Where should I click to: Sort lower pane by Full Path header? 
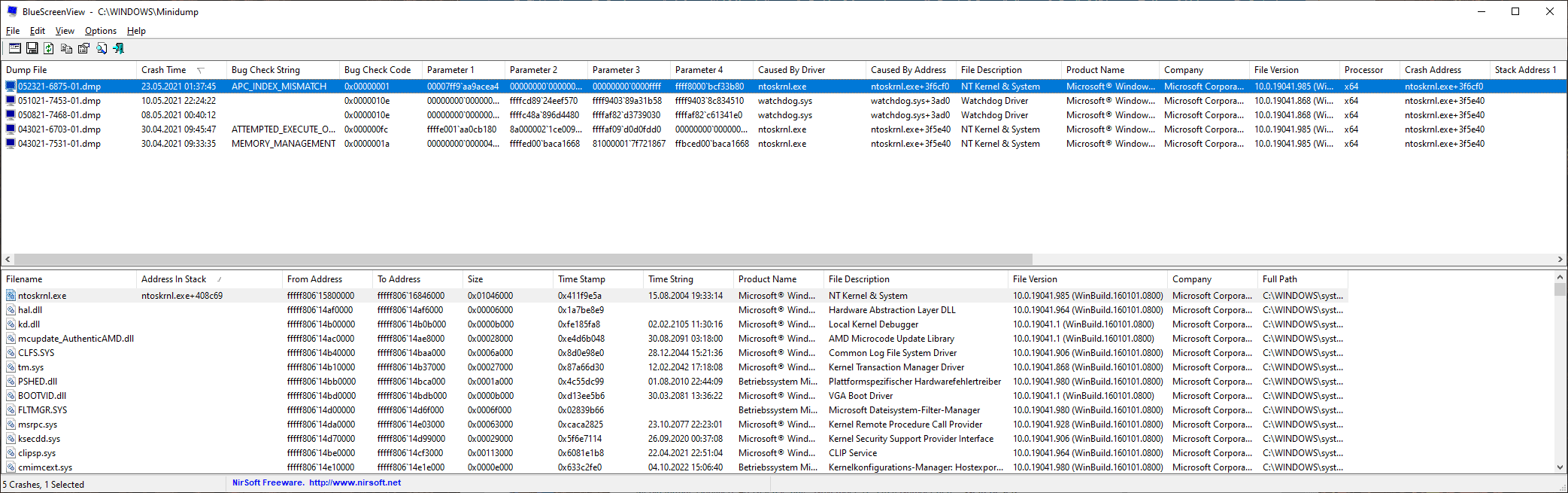click(1303, 279)
